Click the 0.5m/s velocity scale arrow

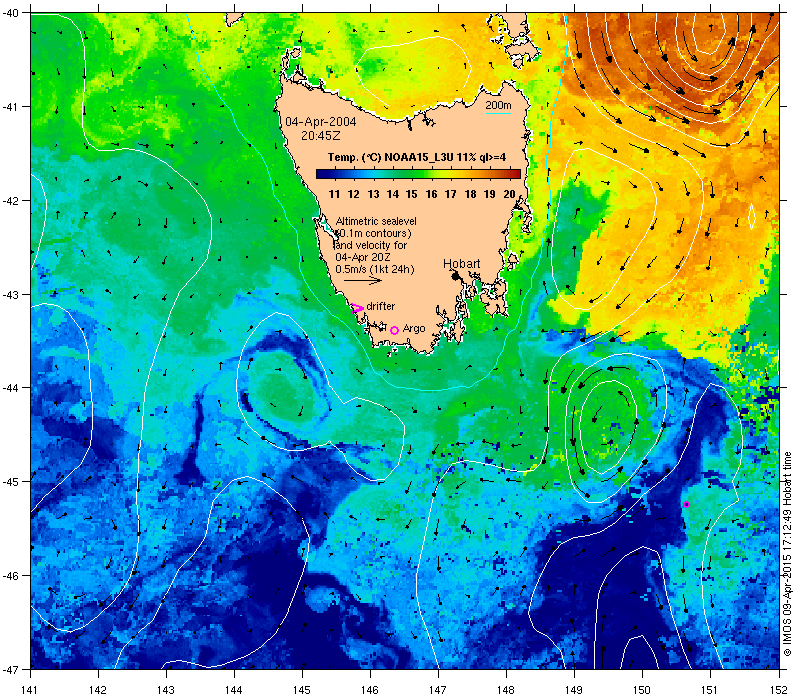tap(363, 280)
